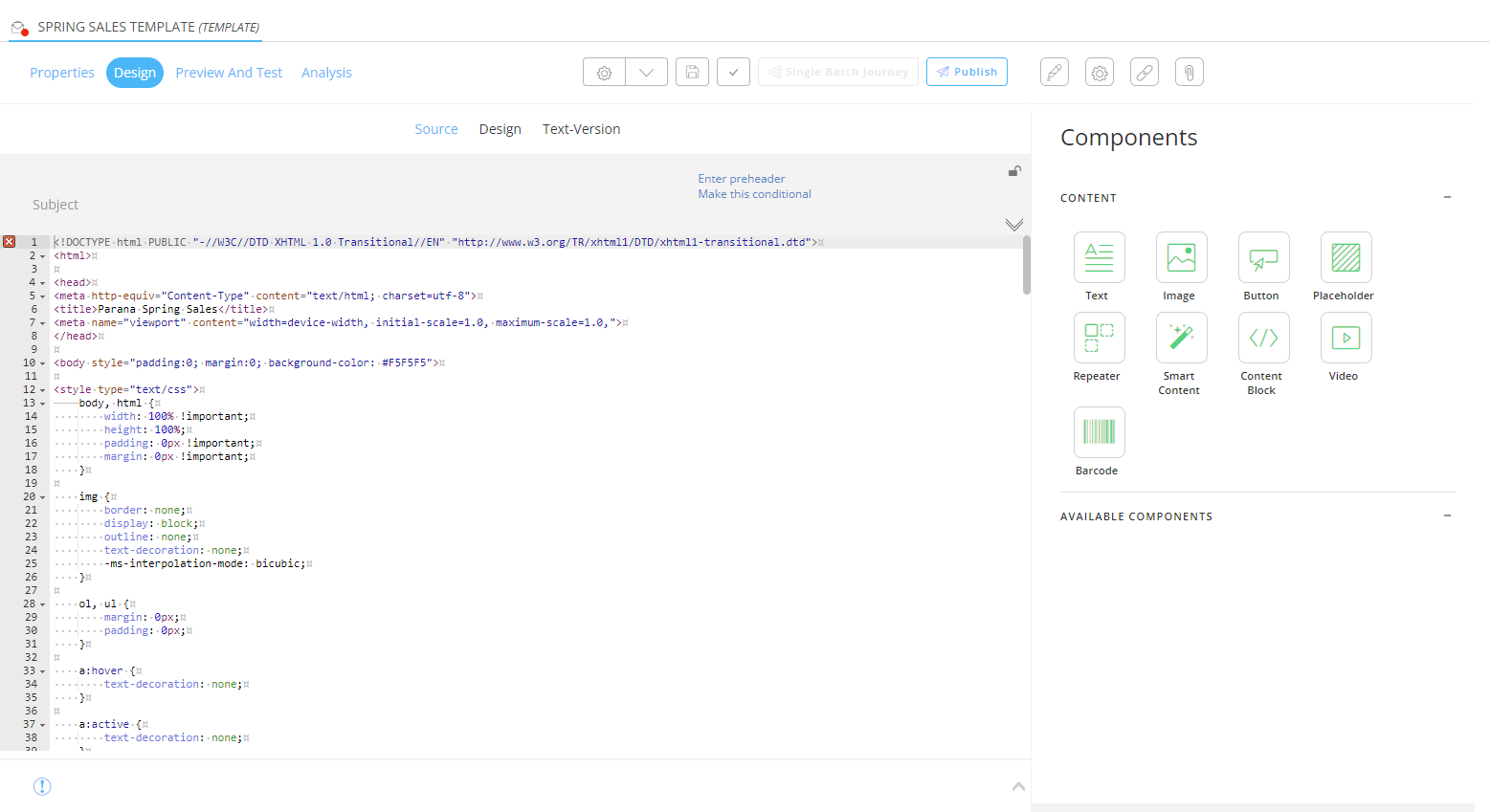This screenshot has height=812, width=1490.
Task: Collapse the AVAILABLE COMPONENTS section
Action: (x=1447, y=516)
